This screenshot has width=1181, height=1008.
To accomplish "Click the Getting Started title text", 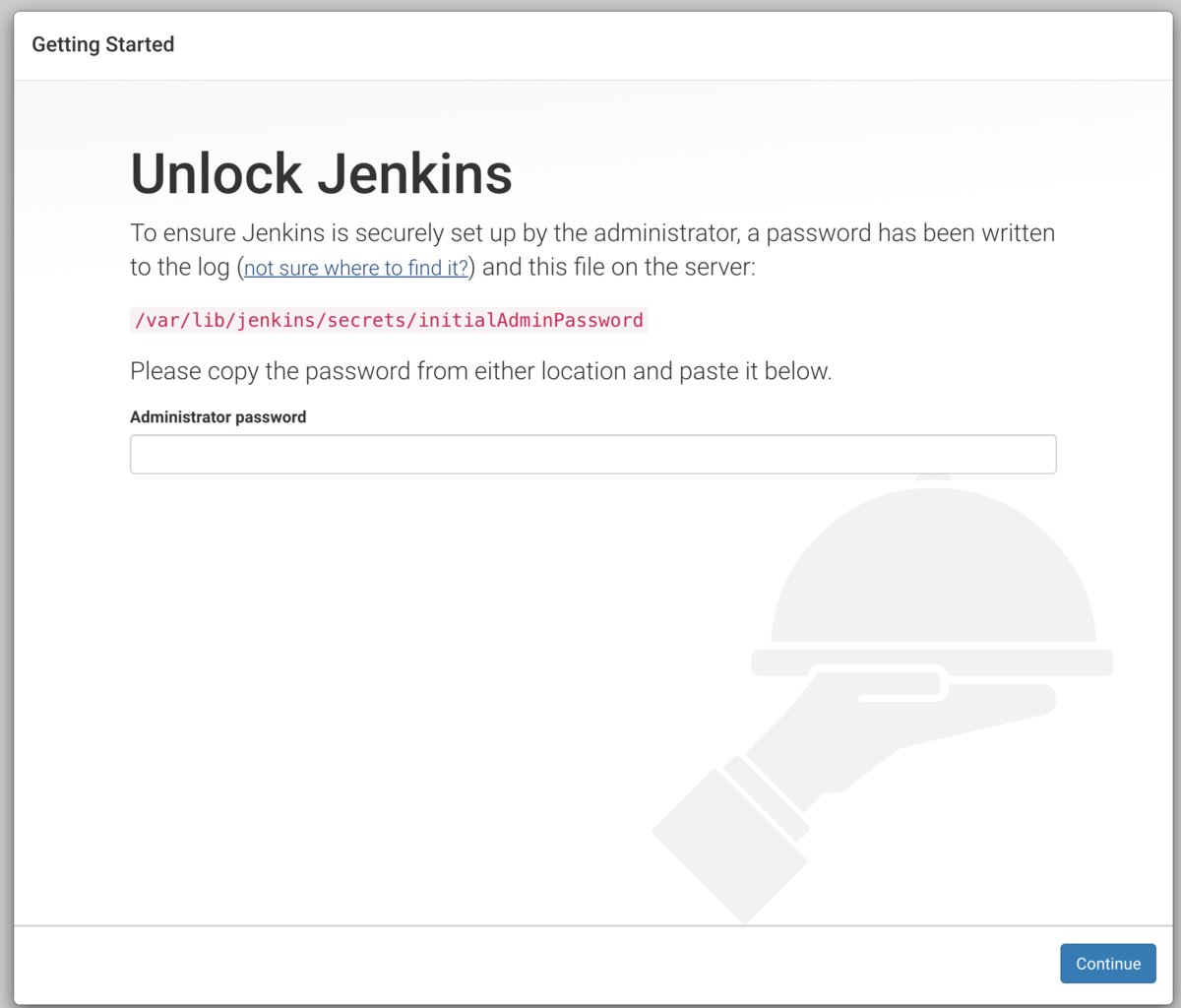I will (x=102, y=44).
